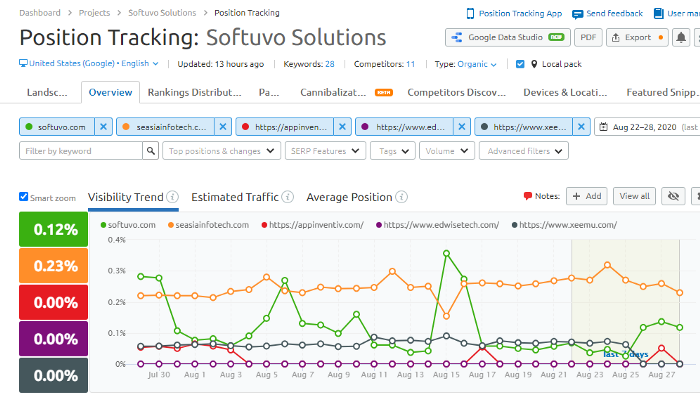700x406 pixels.
Task: Click info icon beside Average Position
Action: (x=401, y=197)
